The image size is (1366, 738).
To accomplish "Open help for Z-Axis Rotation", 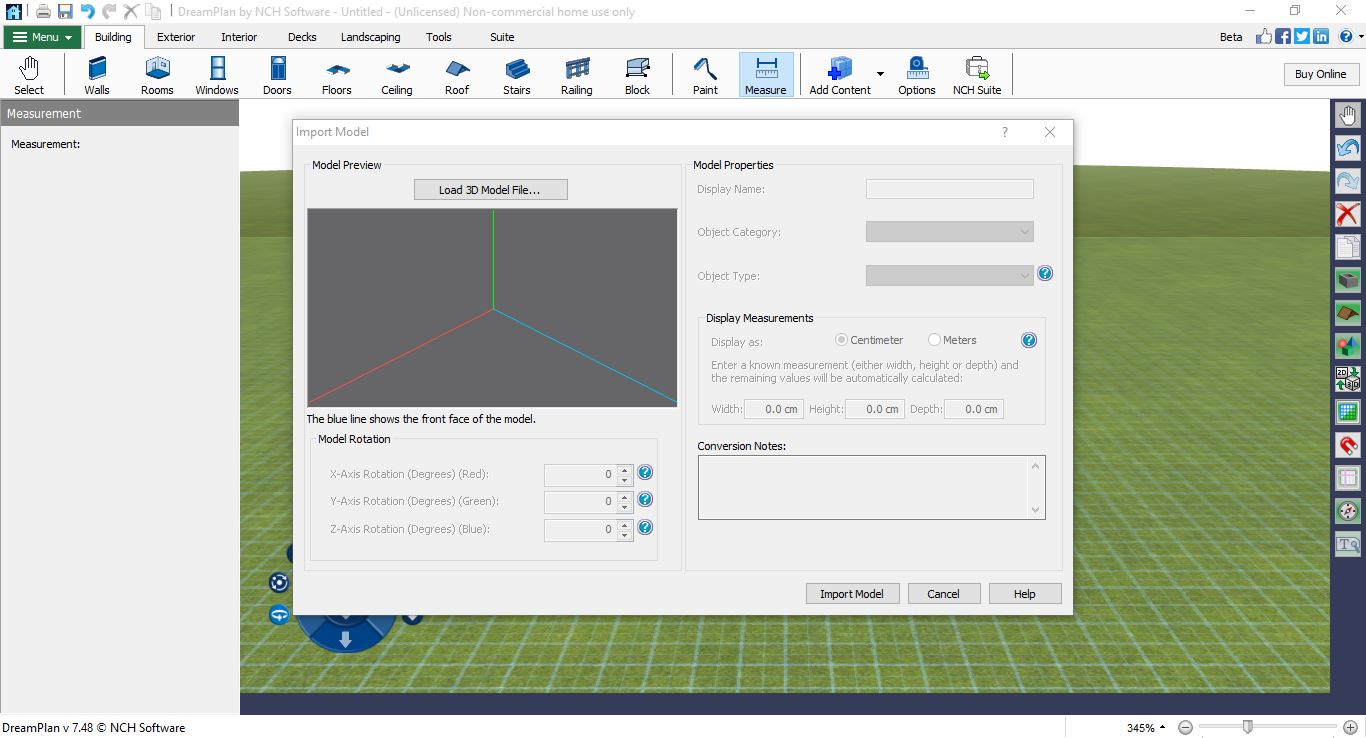I will pyautogui.click(x=645, y=527).
